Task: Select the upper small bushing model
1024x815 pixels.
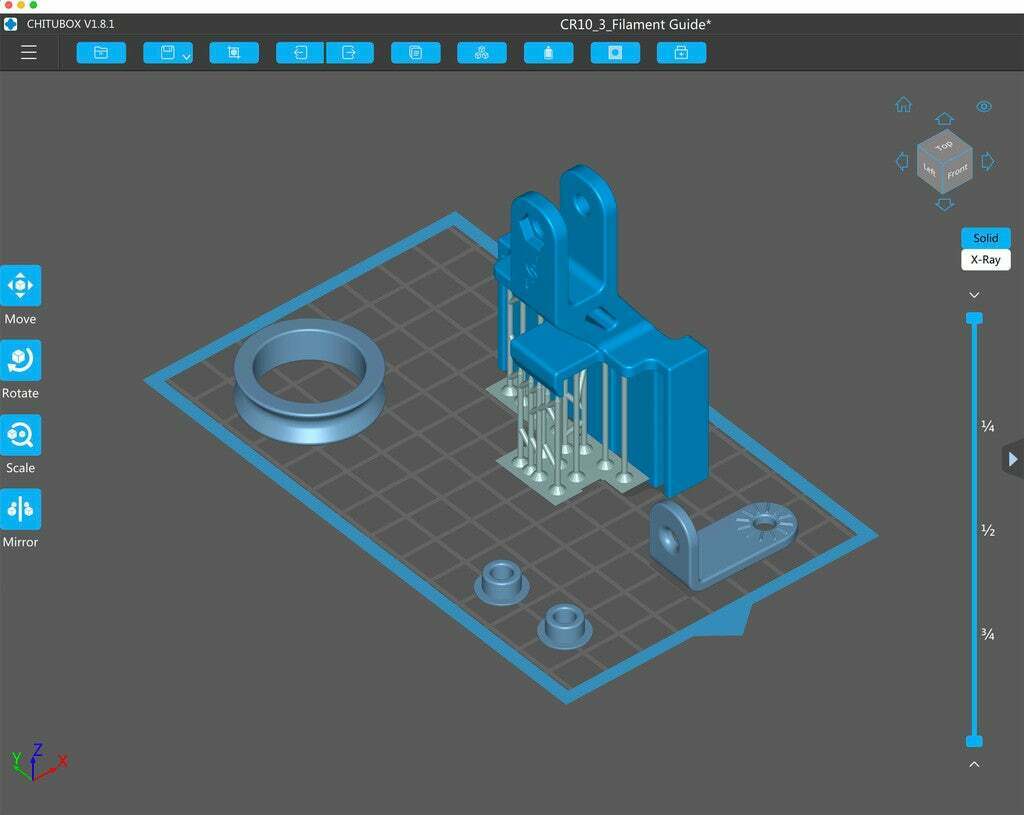Action: [x=502, y=582]
